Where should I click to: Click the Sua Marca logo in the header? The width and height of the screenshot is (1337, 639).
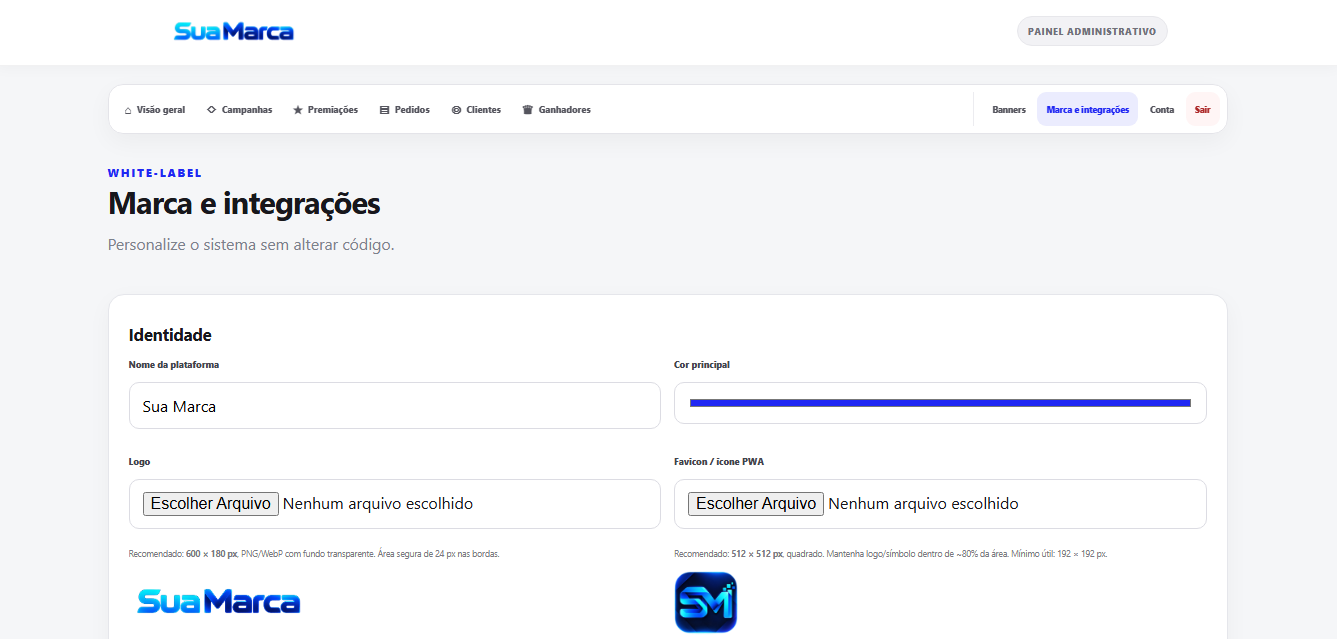pyautogui.click(x=234, y=32)
